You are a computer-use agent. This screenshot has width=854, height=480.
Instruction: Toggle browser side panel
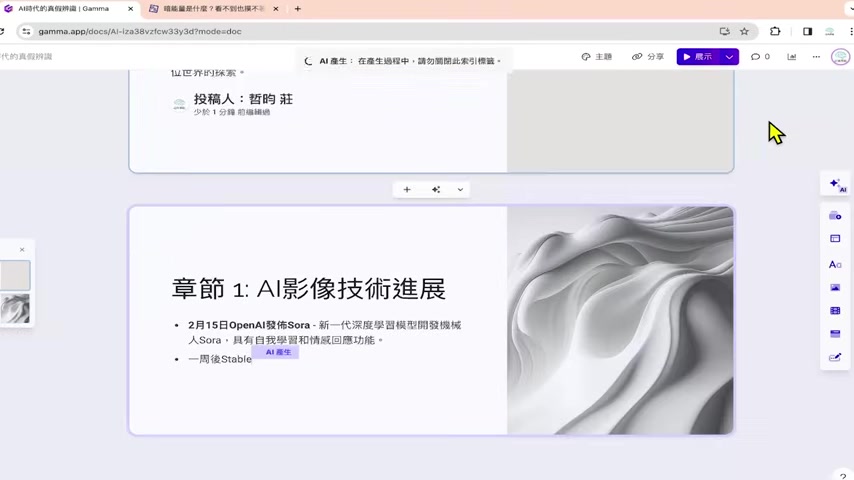(807, 32)
